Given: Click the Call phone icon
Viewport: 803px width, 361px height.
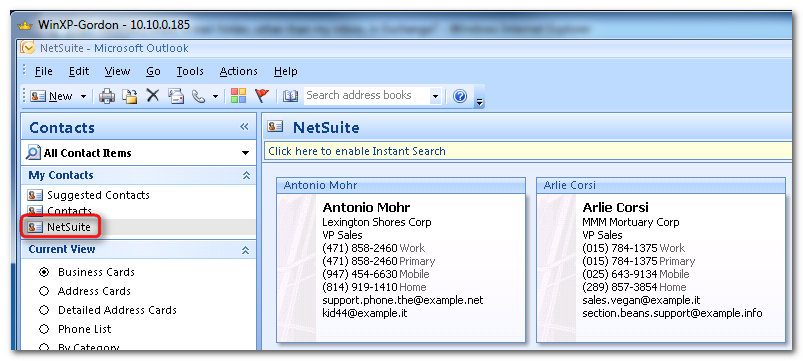Looking at the screenshot, I should pyautogui.click(x=199, y=96).
